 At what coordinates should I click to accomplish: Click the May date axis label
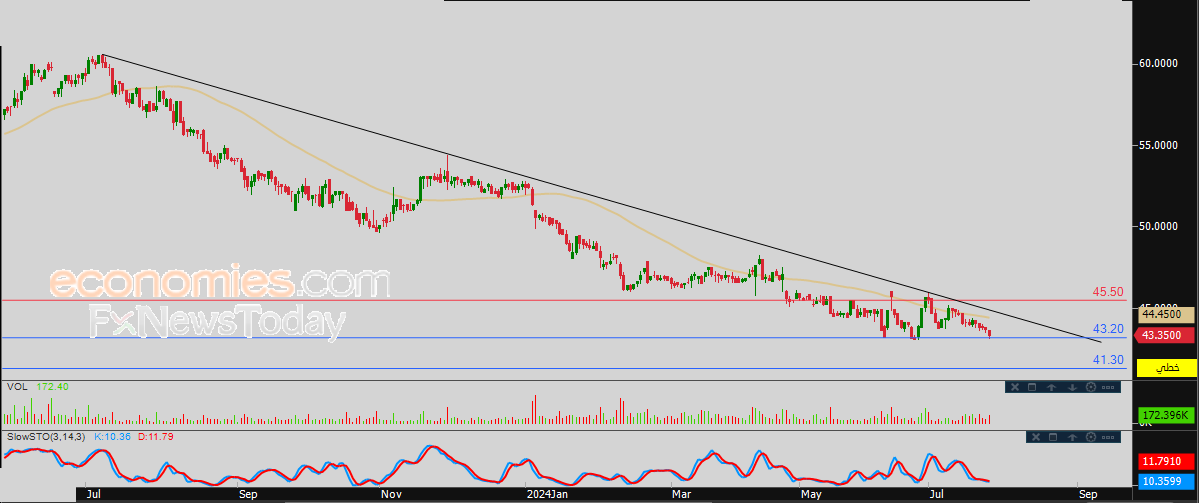(x=811, y=494)
